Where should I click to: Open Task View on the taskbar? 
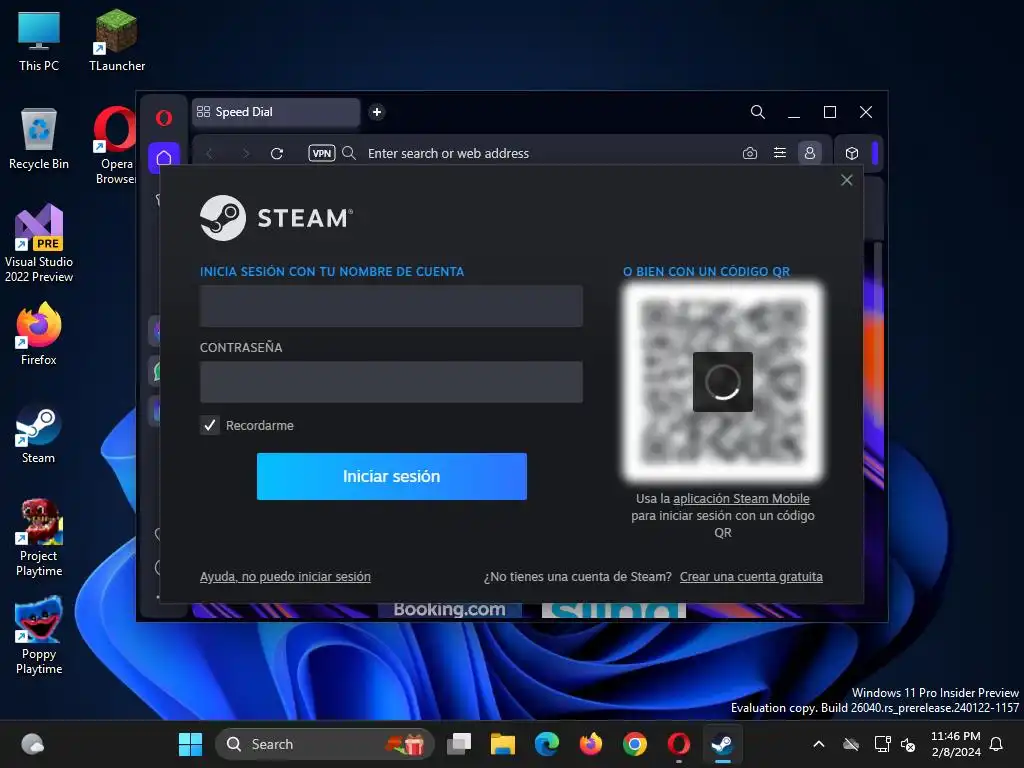tap(459, 744)
